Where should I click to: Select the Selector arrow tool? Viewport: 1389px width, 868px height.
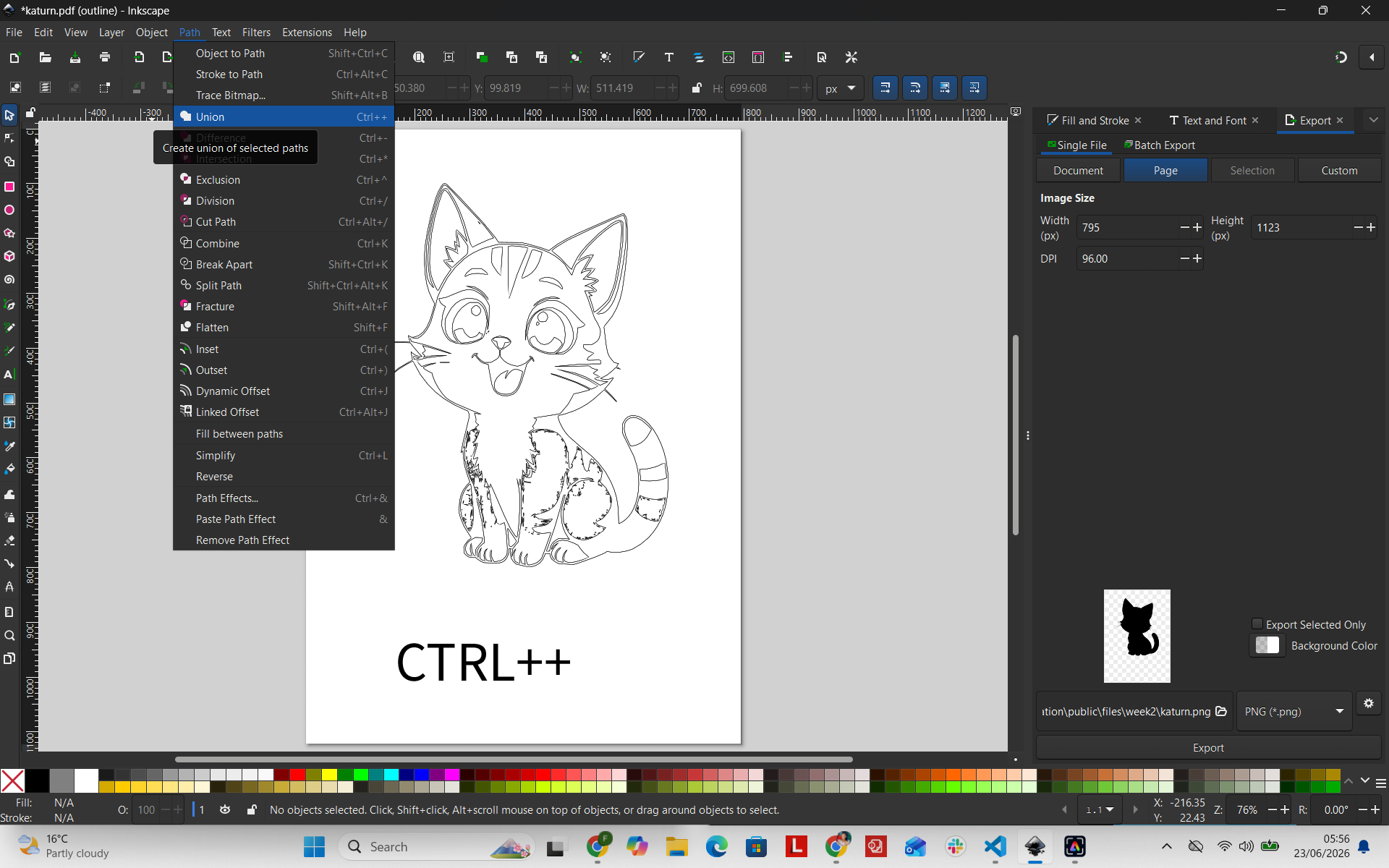[x=9, y=115]
